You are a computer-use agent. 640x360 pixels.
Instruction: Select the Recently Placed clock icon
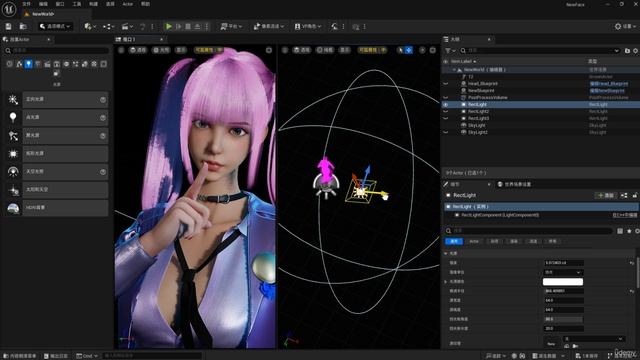[9, 64]
